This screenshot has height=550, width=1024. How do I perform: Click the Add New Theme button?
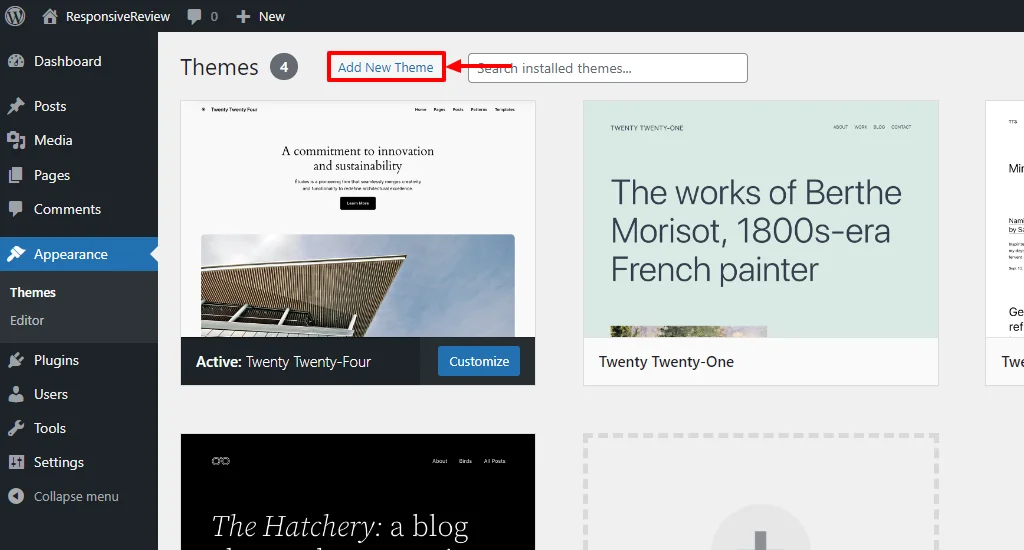pos(386,67)
